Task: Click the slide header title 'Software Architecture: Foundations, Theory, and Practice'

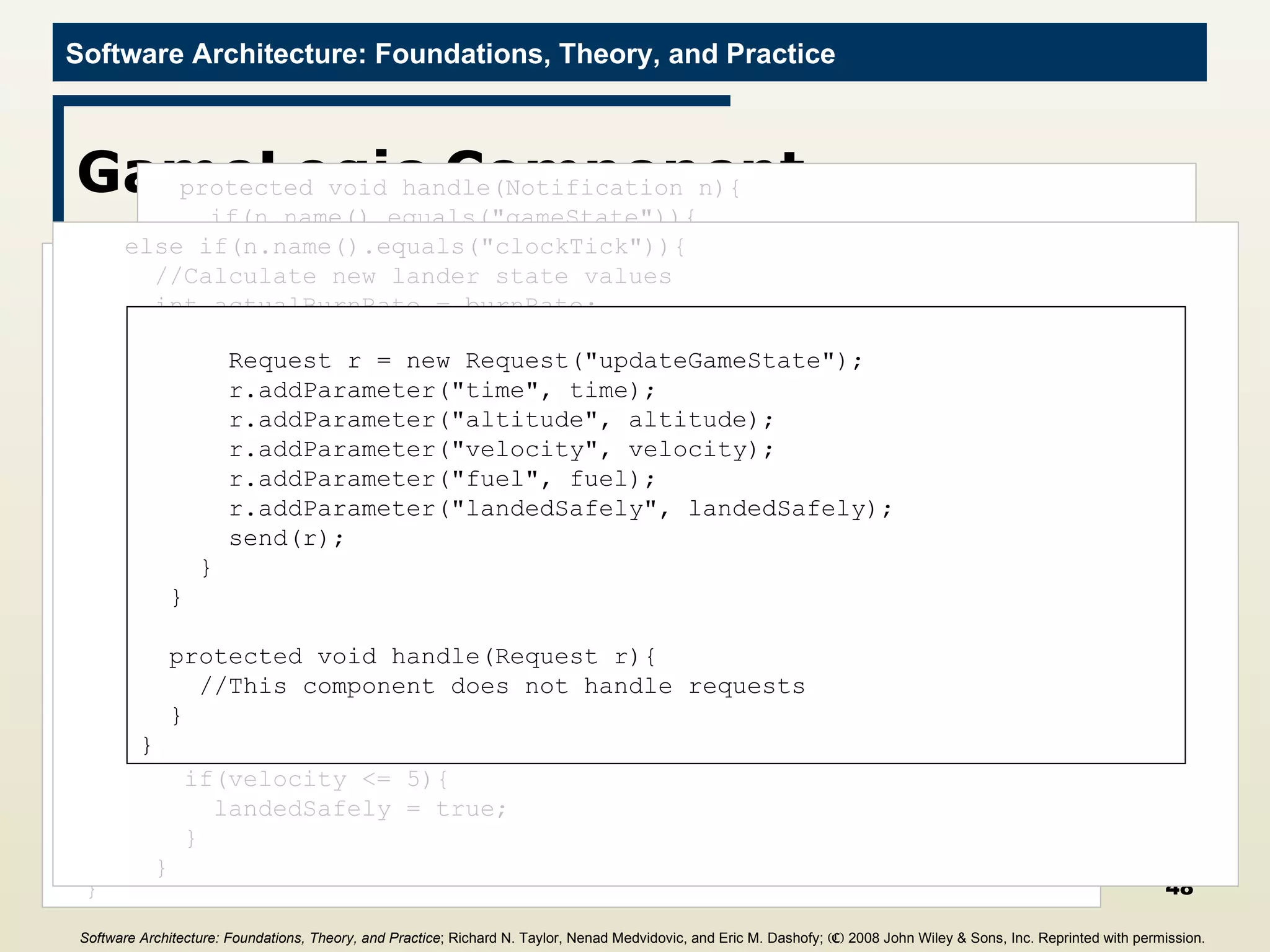Action: 450,54
